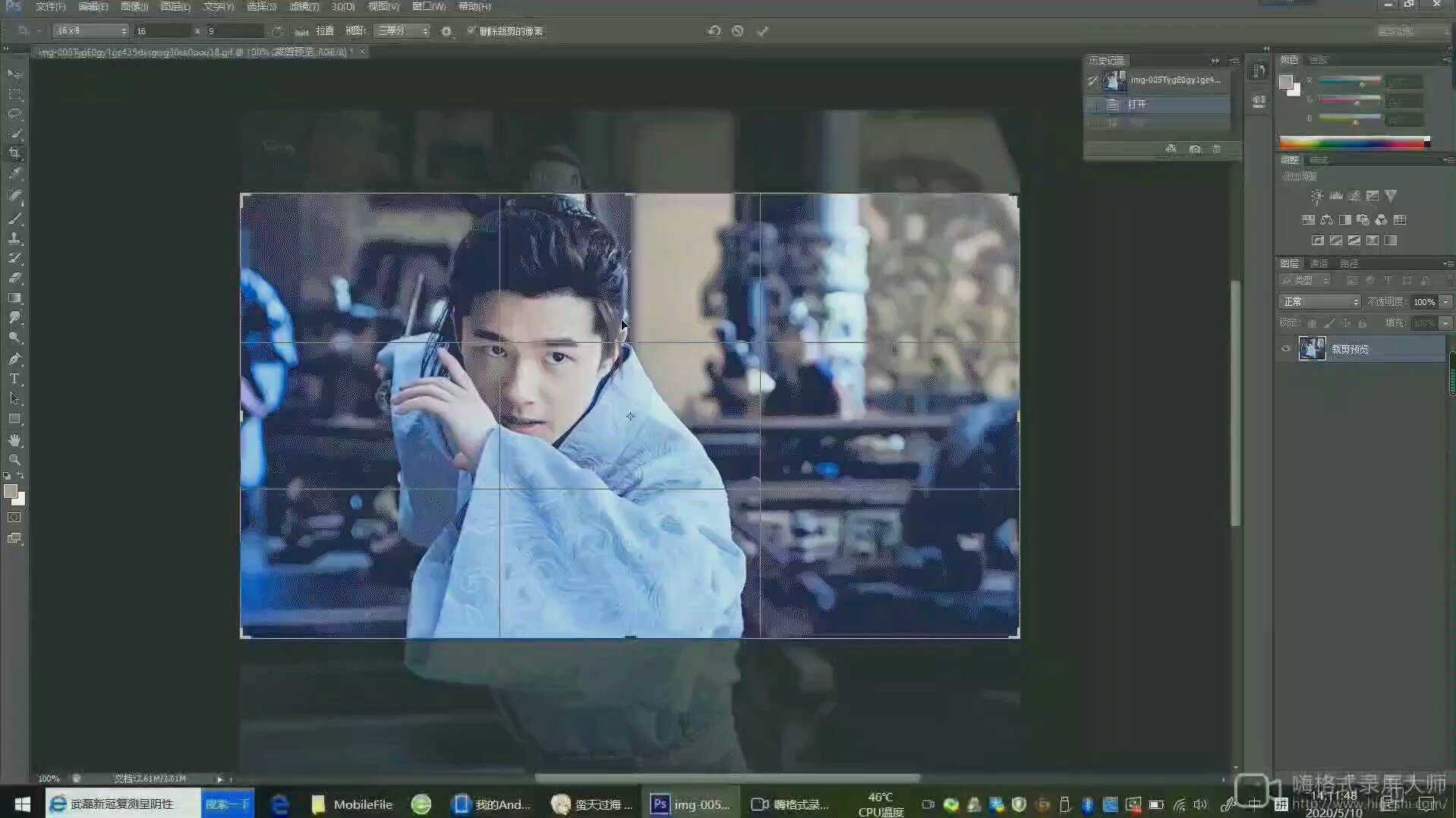Select the Eyedropper tool
This screenshot has height=818, width=1456.
(x=14, y=174)
